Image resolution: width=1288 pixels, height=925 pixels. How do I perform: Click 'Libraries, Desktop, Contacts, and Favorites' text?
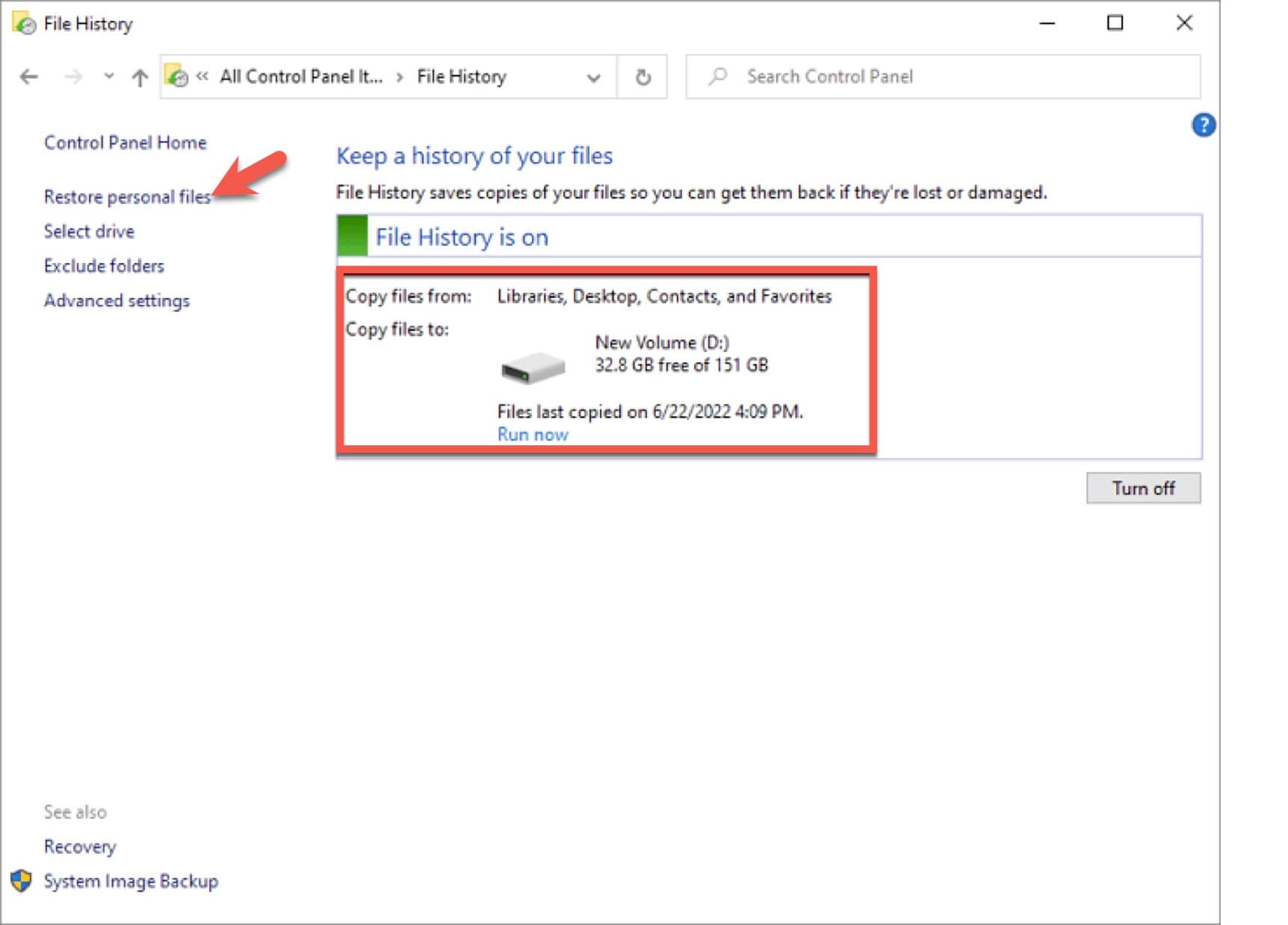click(664, 297)
